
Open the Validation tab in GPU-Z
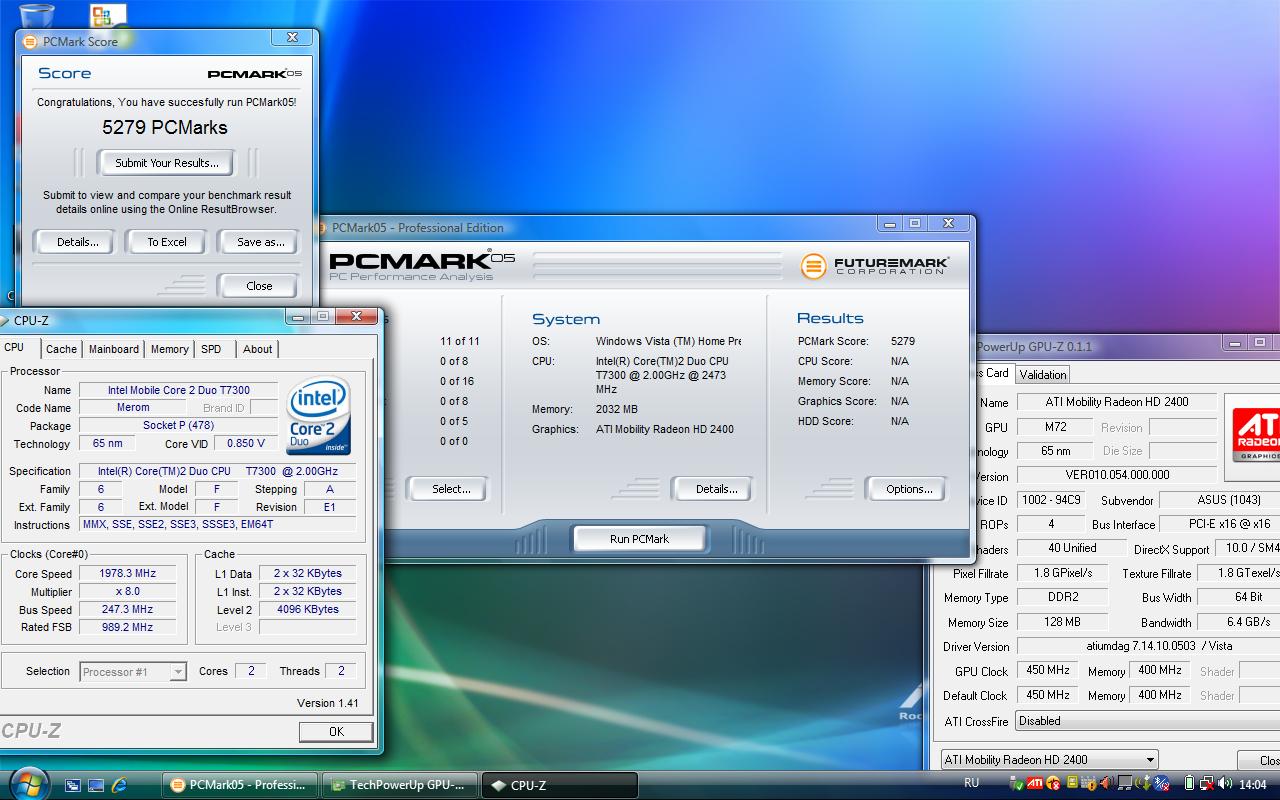pyautogui.click(x=1043, y=374)
